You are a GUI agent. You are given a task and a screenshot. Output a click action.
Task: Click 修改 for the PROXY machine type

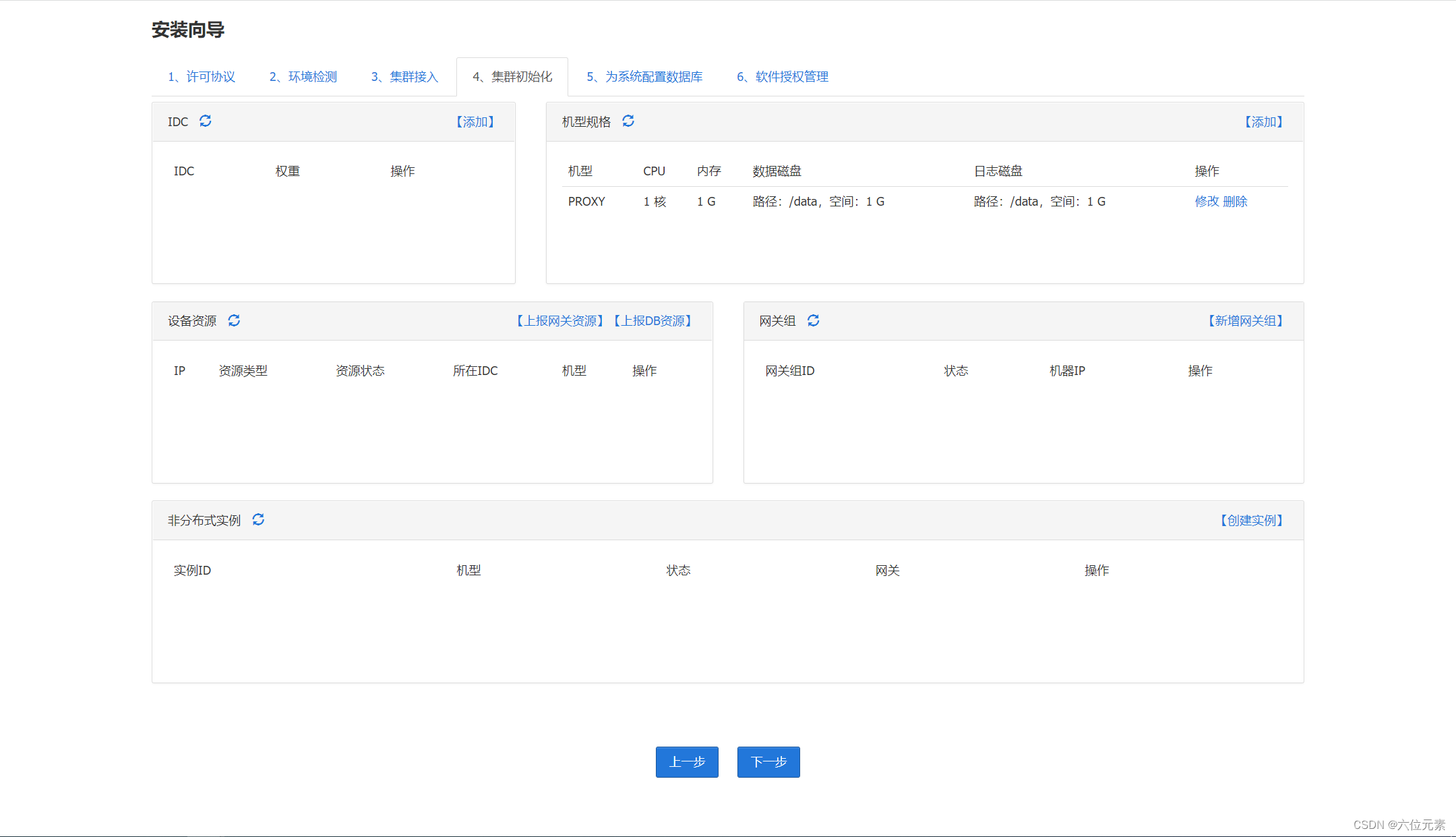[x=1207, y=202]
